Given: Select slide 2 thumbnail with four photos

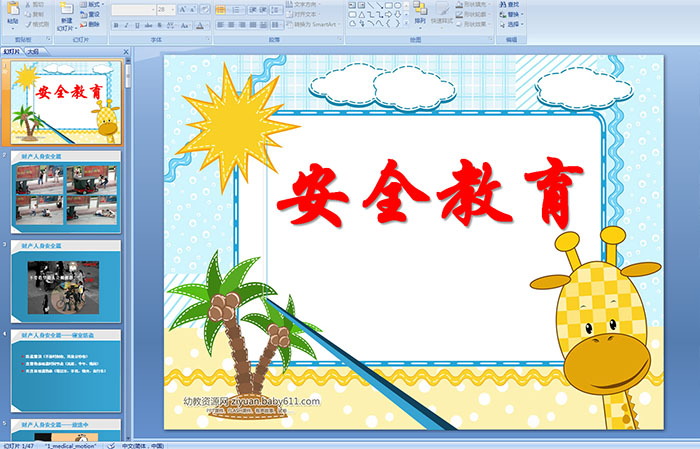Looking at the screenshot, I should (66, 192).
